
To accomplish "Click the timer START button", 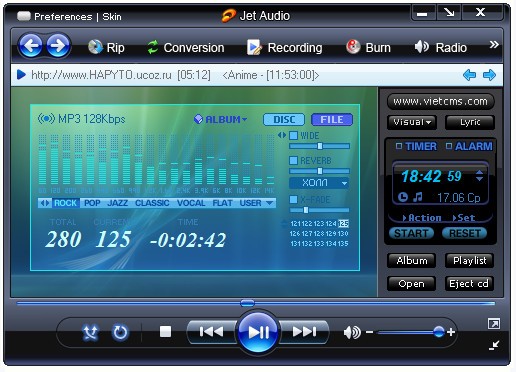I will [x=411, y=233].
